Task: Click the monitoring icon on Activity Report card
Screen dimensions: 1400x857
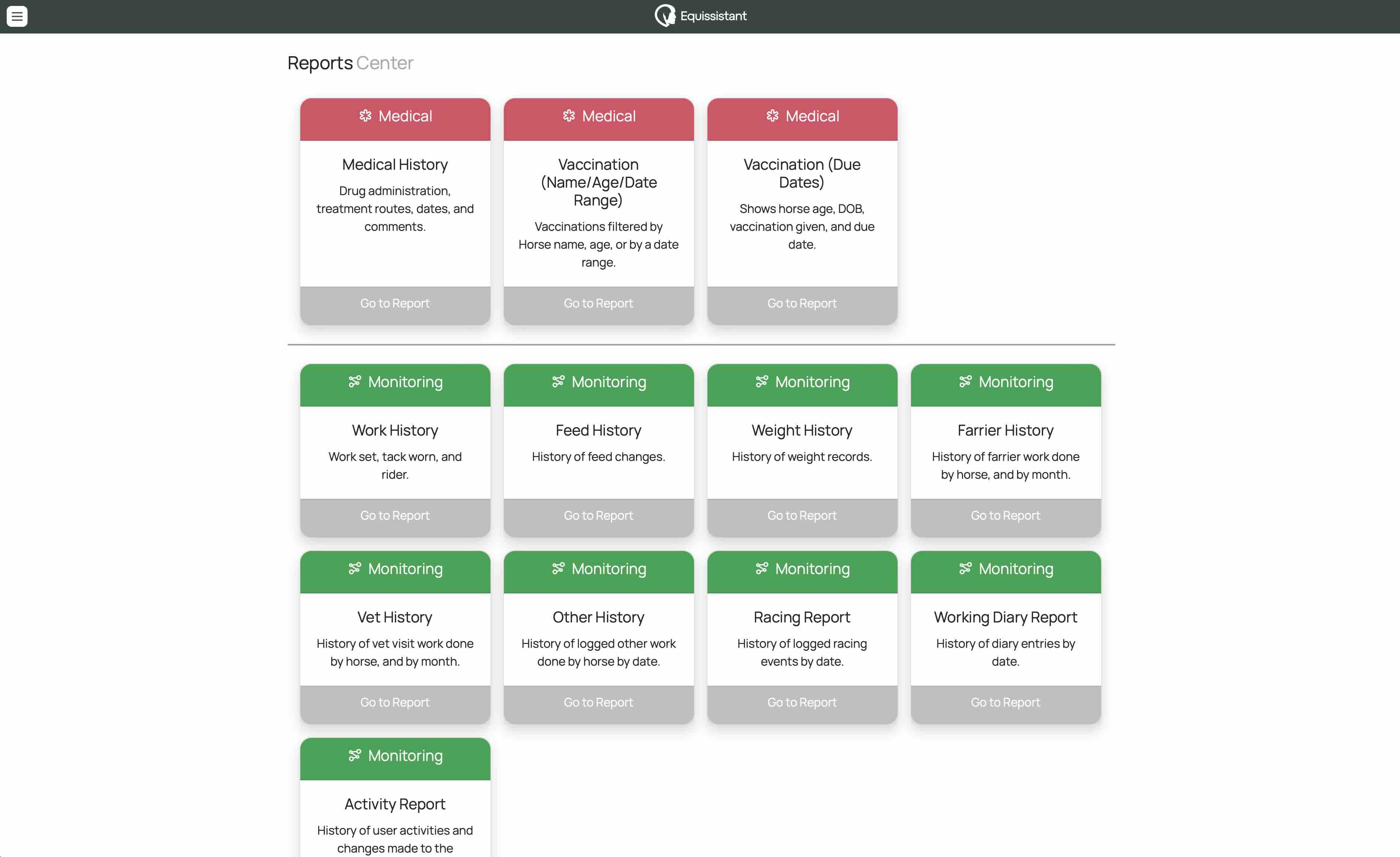Action: [x=355, y=755]
